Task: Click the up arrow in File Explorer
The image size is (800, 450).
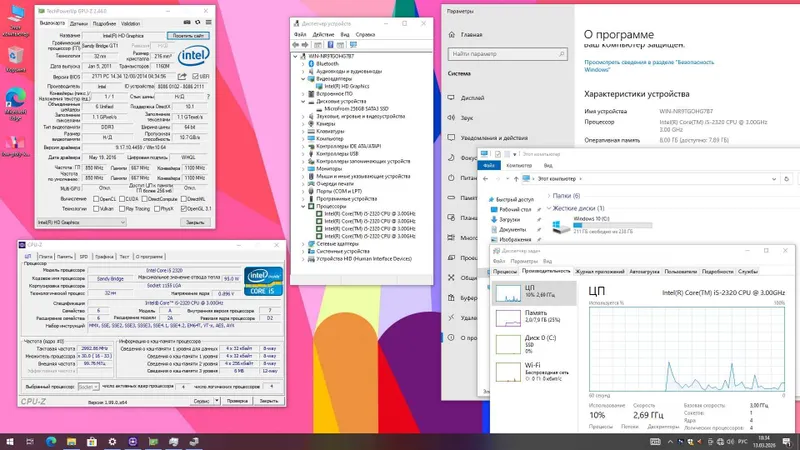Action: coord(516,179)
